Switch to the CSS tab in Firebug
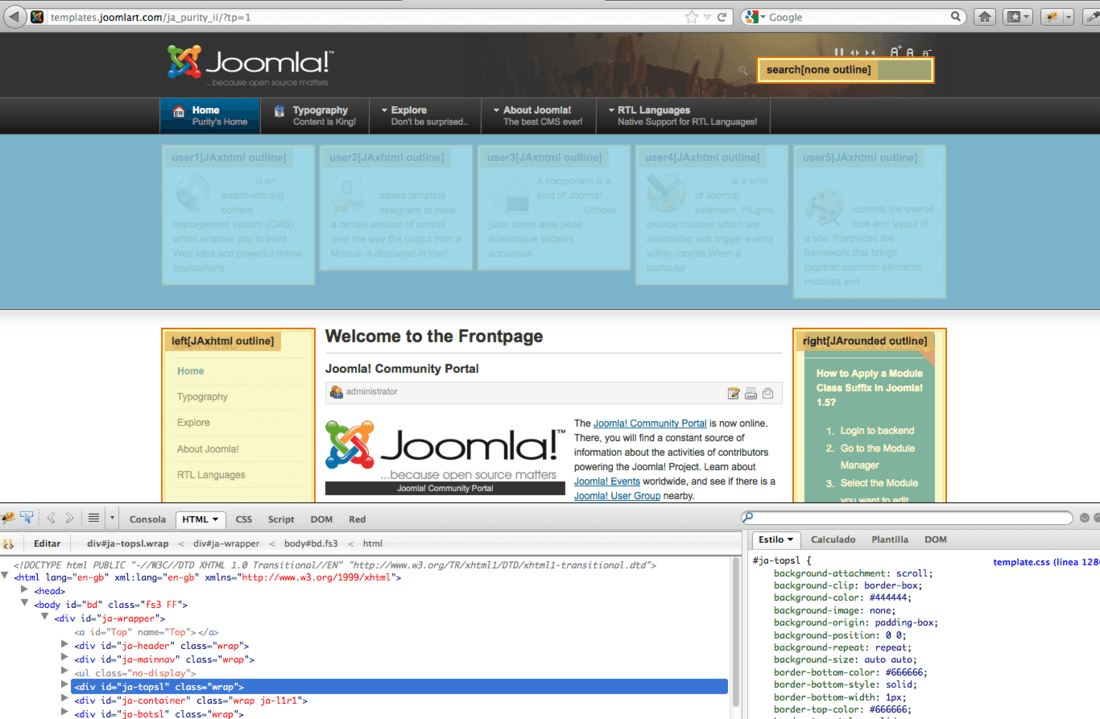Screen dimensions: 1100x719 (x=243, y=520)
